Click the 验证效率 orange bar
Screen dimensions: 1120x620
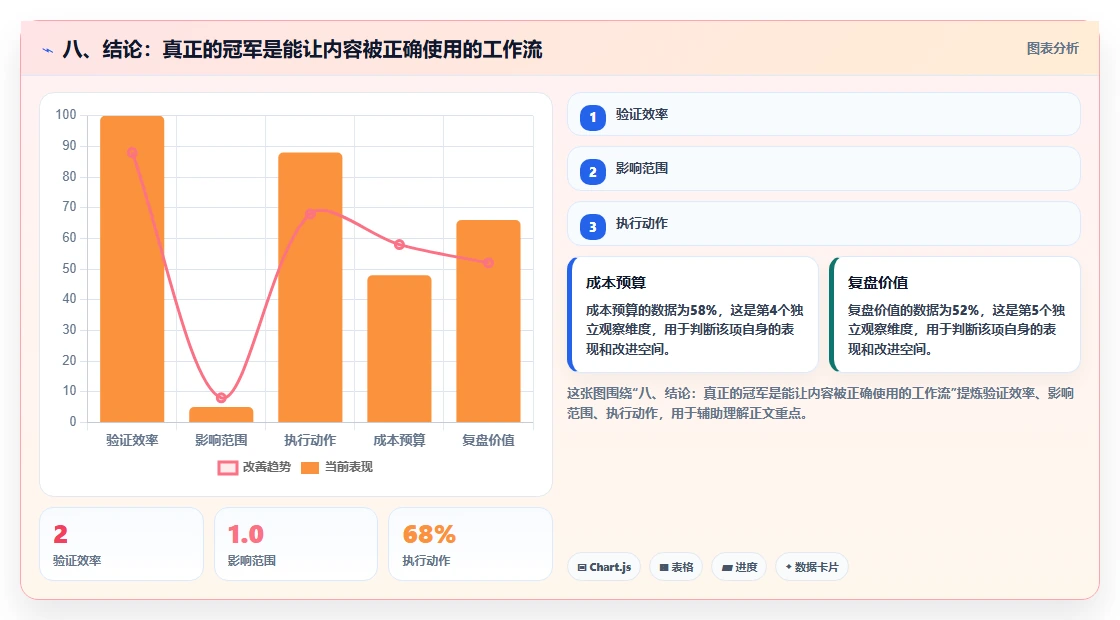click(132, 269)
